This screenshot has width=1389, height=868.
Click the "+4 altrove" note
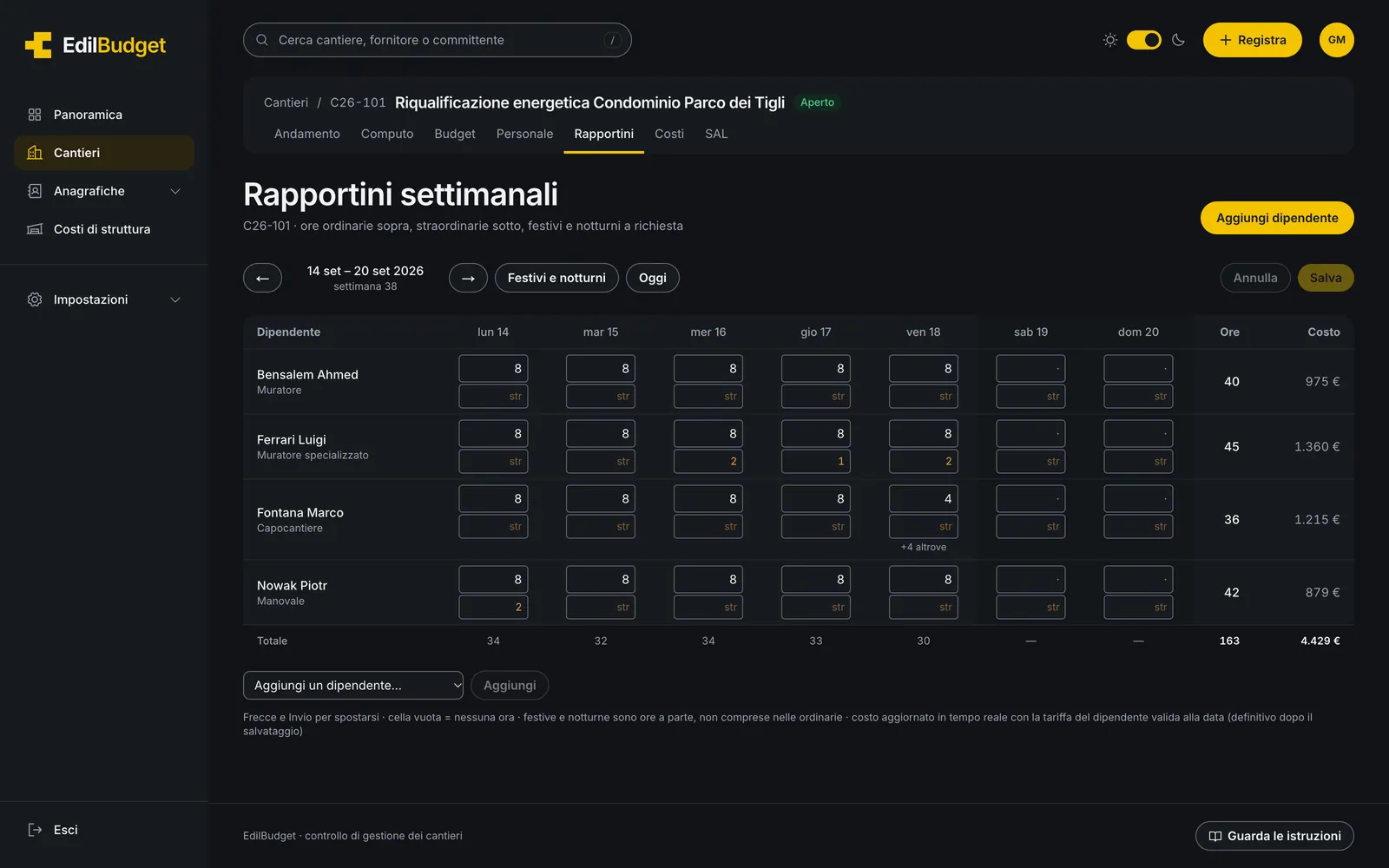[924, 547]
